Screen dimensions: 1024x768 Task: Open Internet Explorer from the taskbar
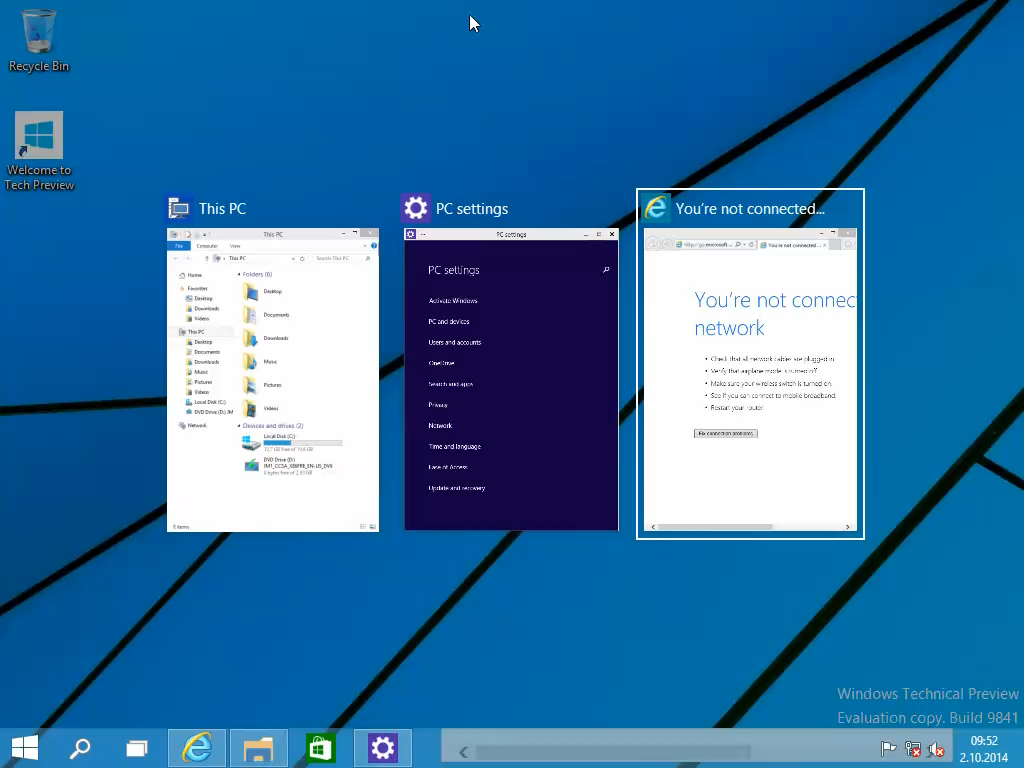(197, 748)
